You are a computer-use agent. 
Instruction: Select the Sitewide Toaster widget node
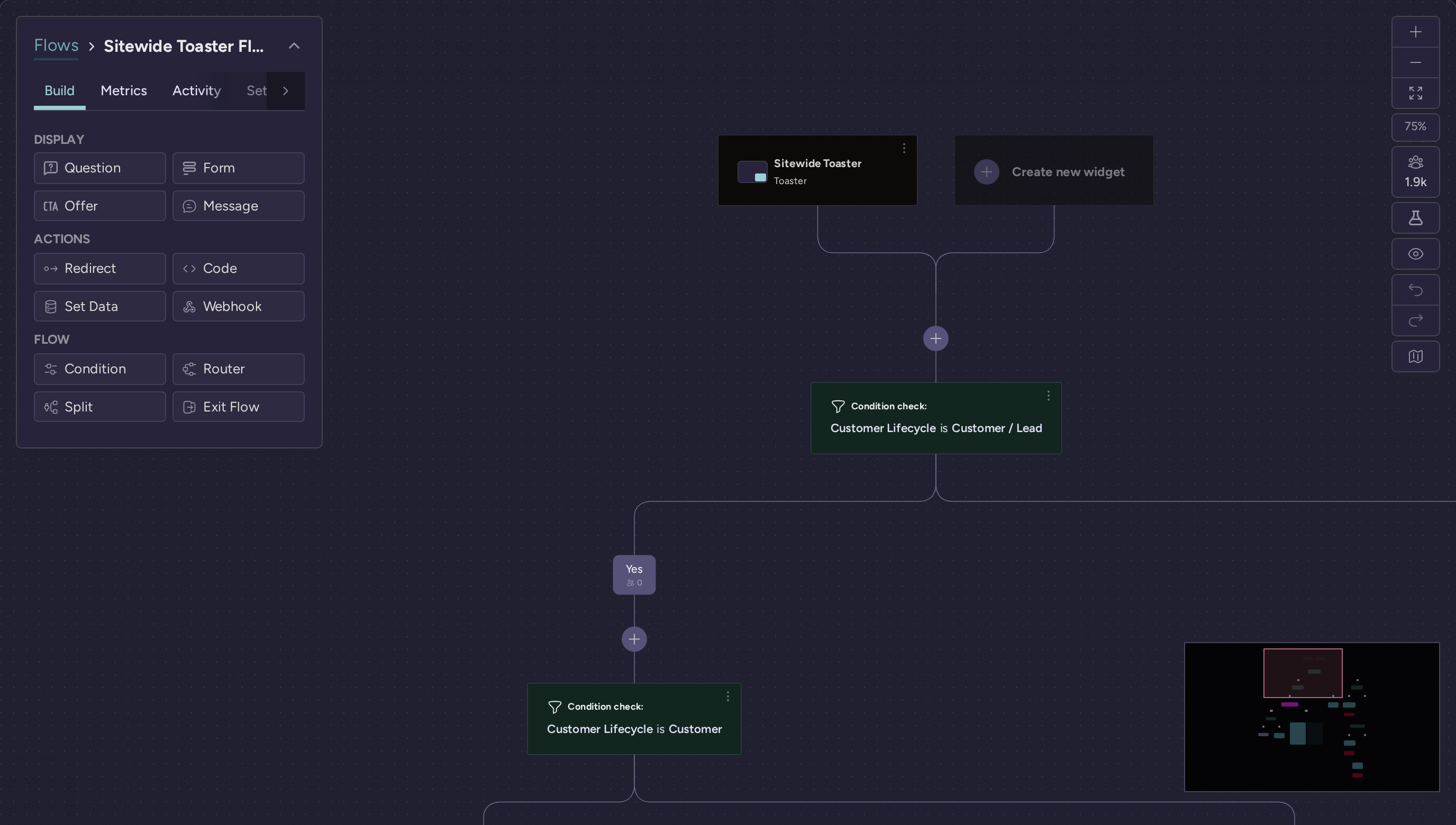point(817,170)
